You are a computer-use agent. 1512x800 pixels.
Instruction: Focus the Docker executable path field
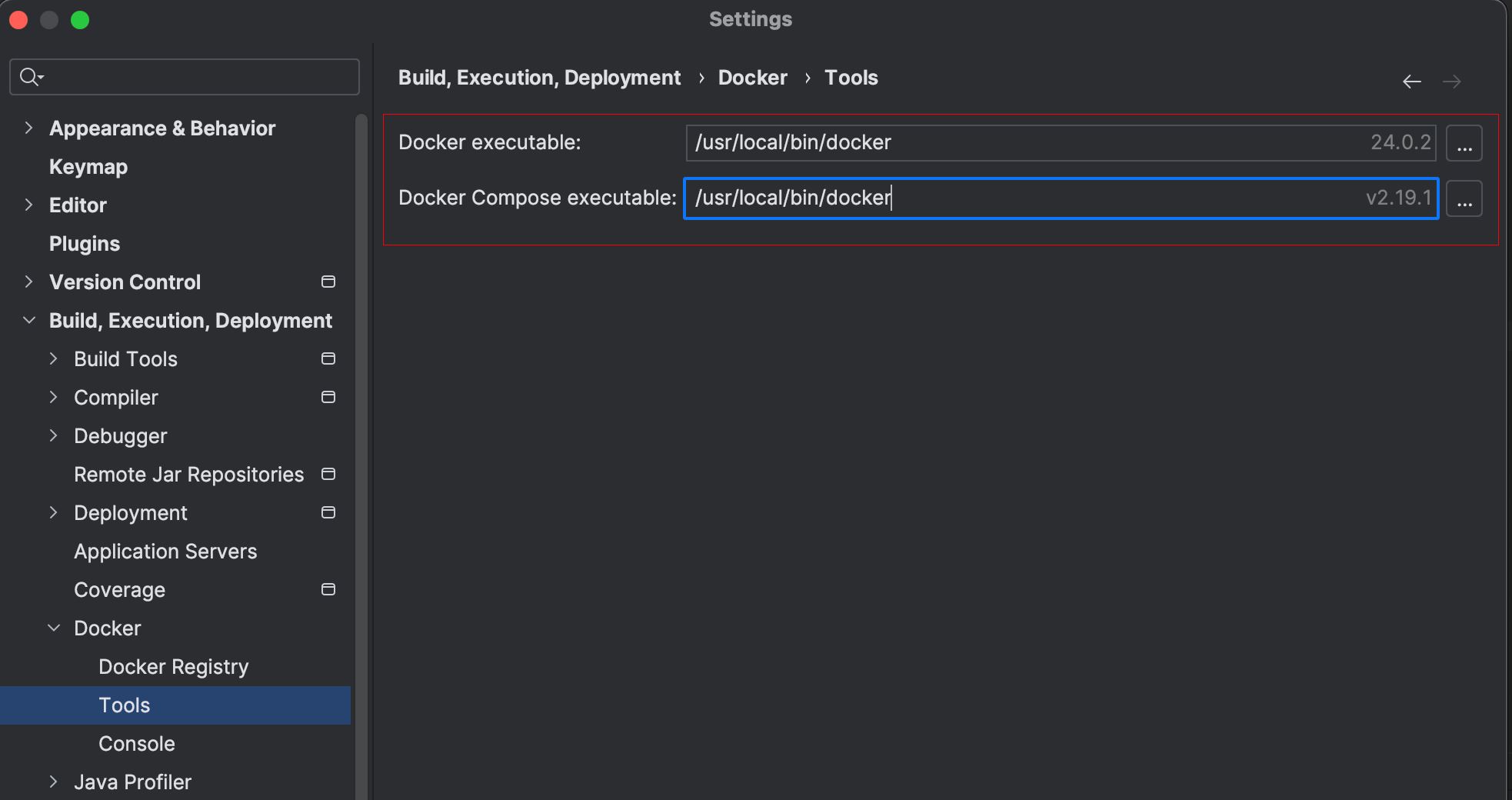[x=1061, y=143]
